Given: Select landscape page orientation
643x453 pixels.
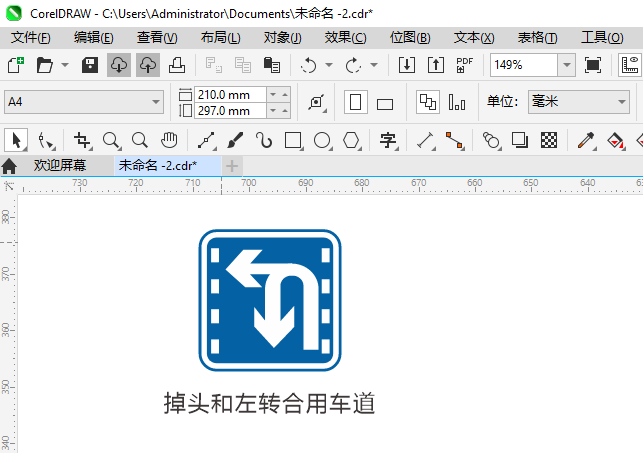Looking at the screenshot, I should pyautogui.click(x=385, y=104).
